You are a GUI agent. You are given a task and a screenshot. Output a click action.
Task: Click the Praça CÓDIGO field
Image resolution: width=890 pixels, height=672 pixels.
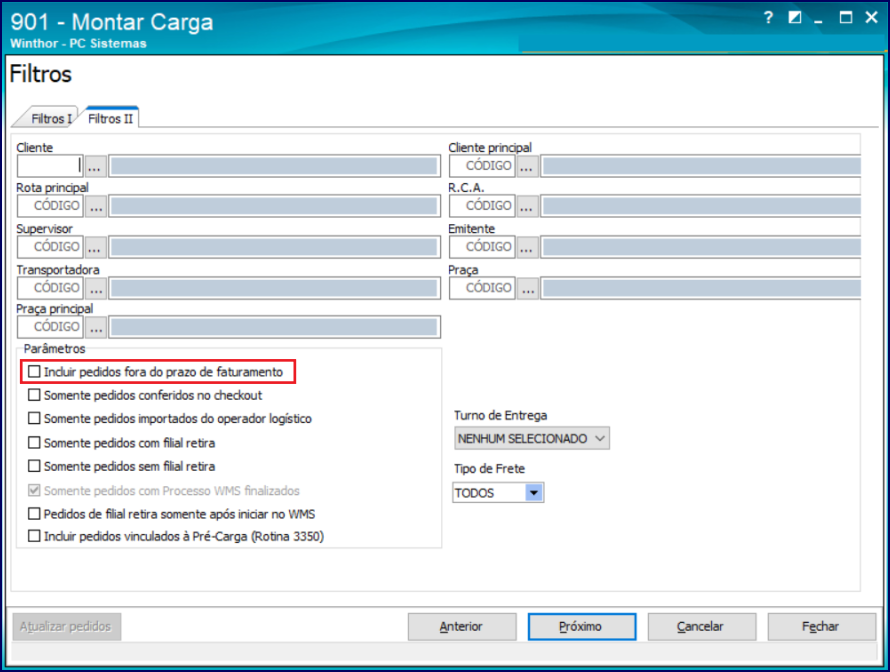click(482, 288)
